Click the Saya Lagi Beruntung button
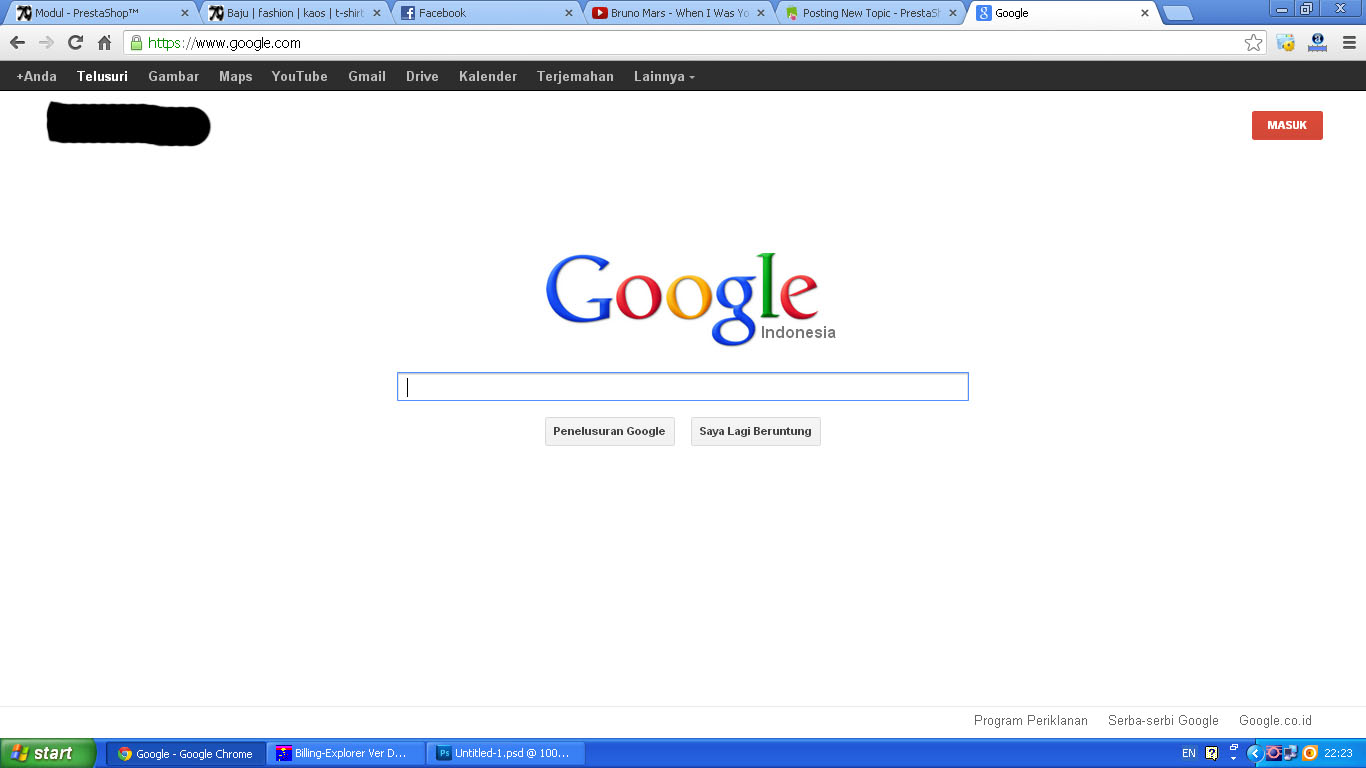Image resolution: width=1366 pixels, height=768 pixels. [755, 431]
